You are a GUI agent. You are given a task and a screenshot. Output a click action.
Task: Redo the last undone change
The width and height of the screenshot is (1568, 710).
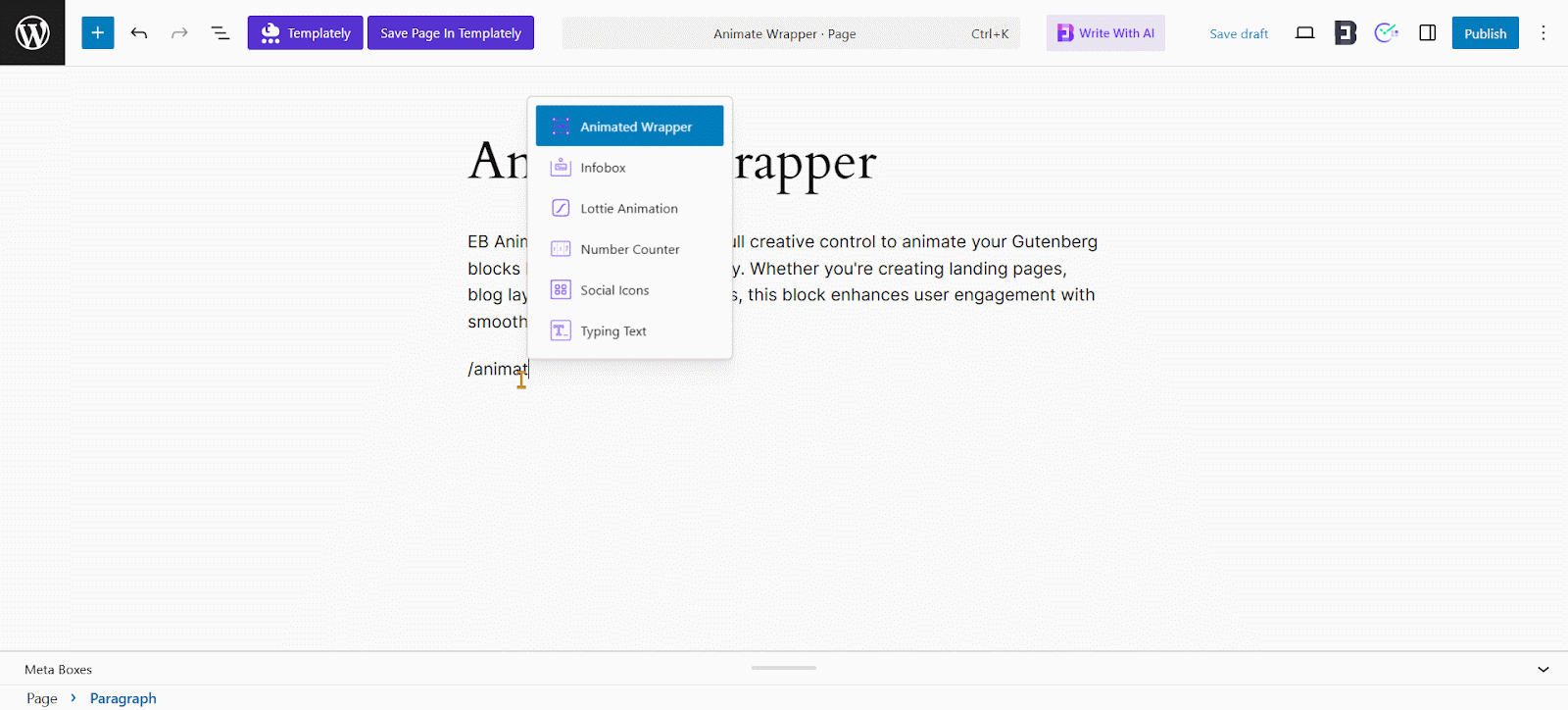click(179, 33)
